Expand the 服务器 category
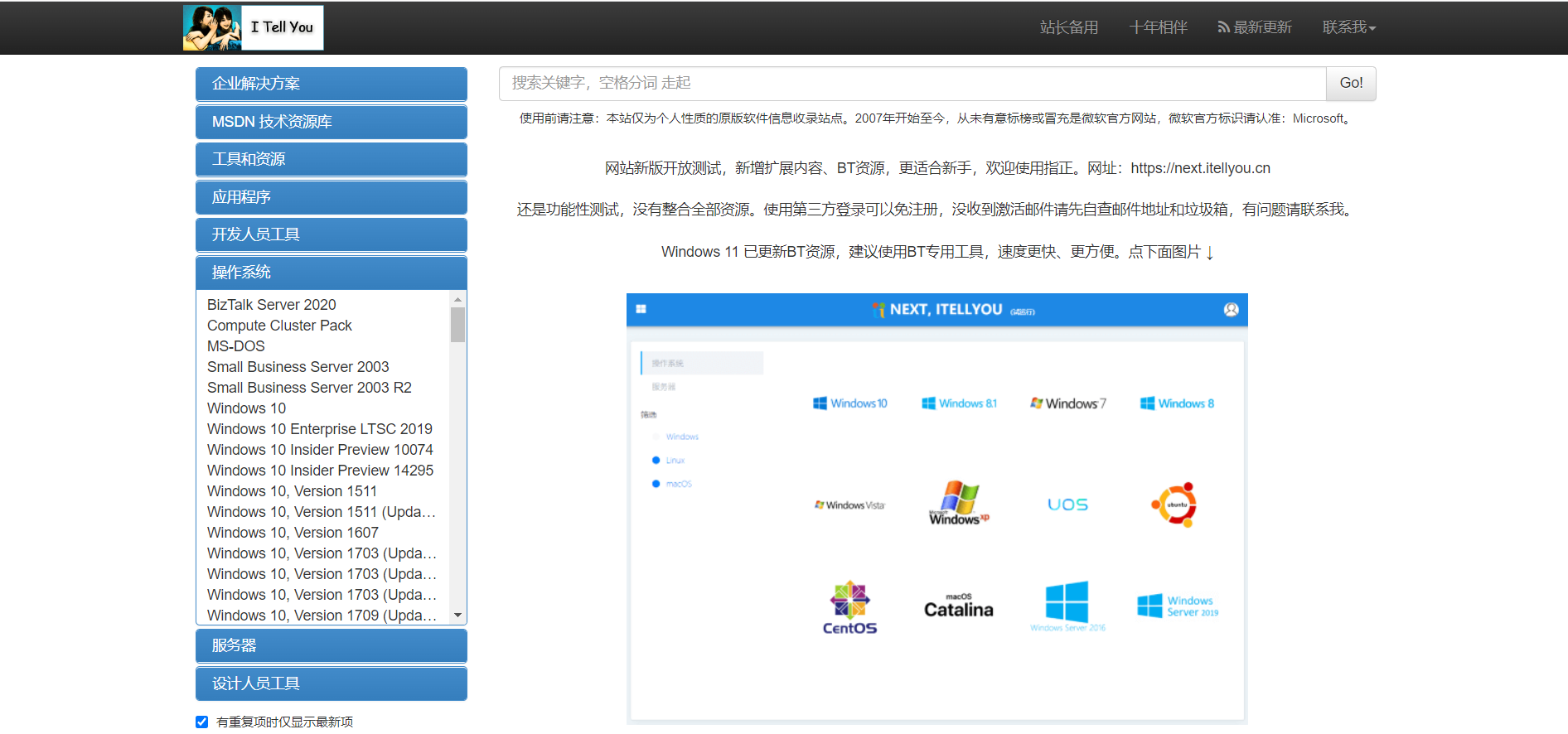The width and height of the screenshot is (1568, 734). (332, 645)
